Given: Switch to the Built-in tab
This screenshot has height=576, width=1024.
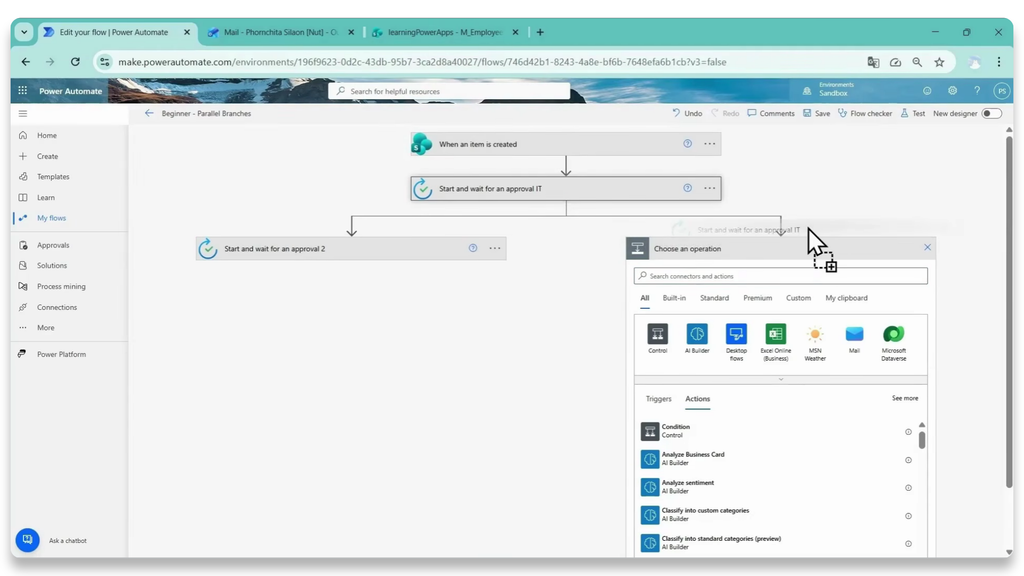Looking at the screenshot, I should (674, 298).
